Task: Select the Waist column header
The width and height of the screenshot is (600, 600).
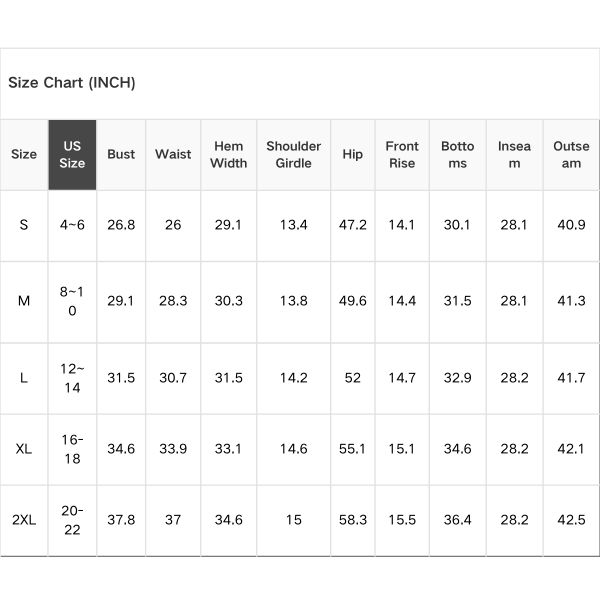Action: pos(173,155)
